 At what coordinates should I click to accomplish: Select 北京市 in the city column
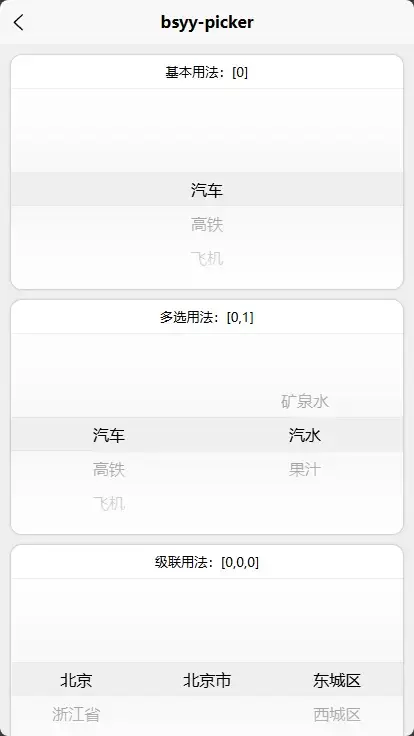point(207,680)
